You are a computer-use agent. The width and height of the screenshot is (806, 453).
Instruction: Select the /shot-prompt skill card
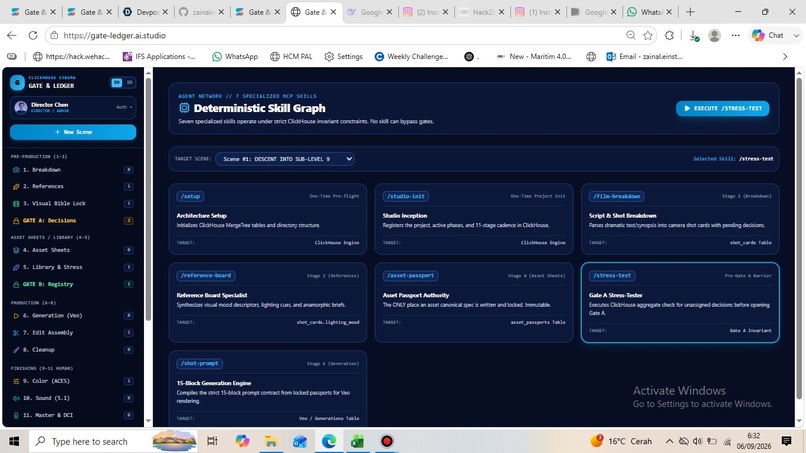[x=268, y=389]
